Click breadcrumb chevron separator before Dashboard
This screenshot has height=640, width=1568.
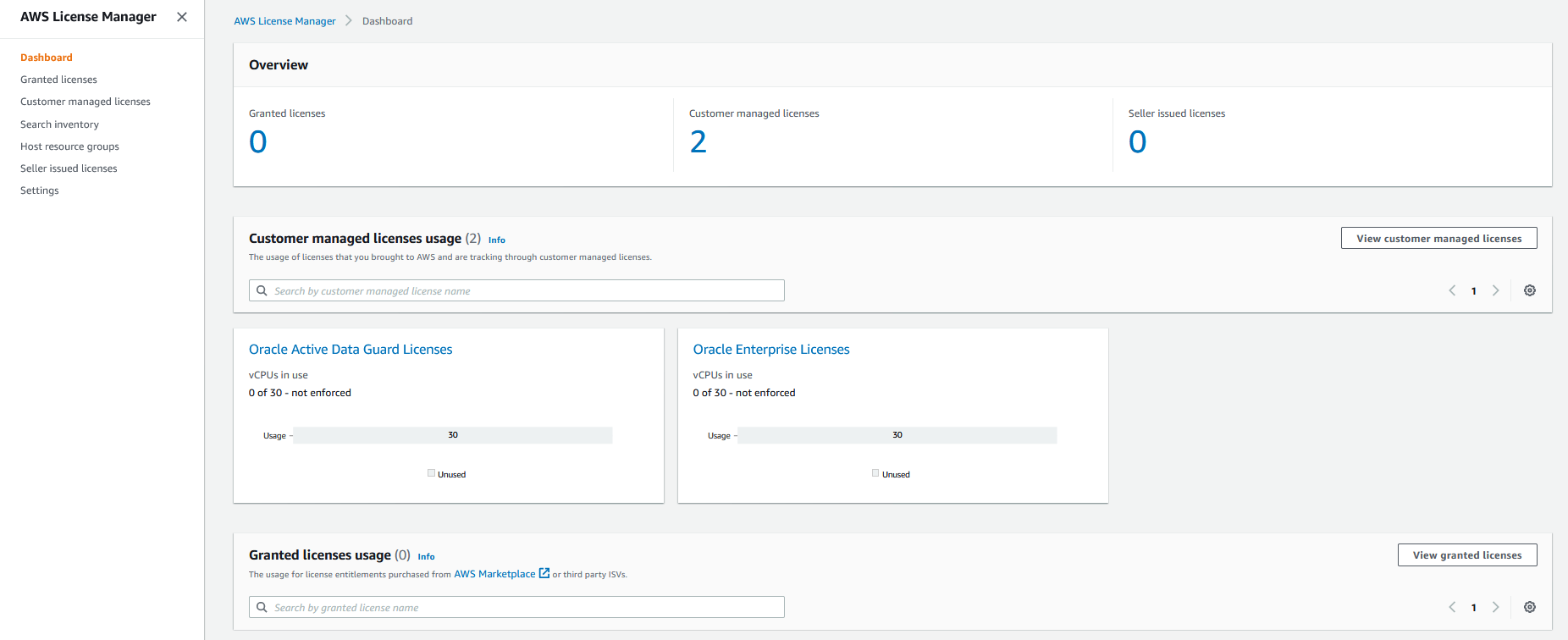(349, 20)
